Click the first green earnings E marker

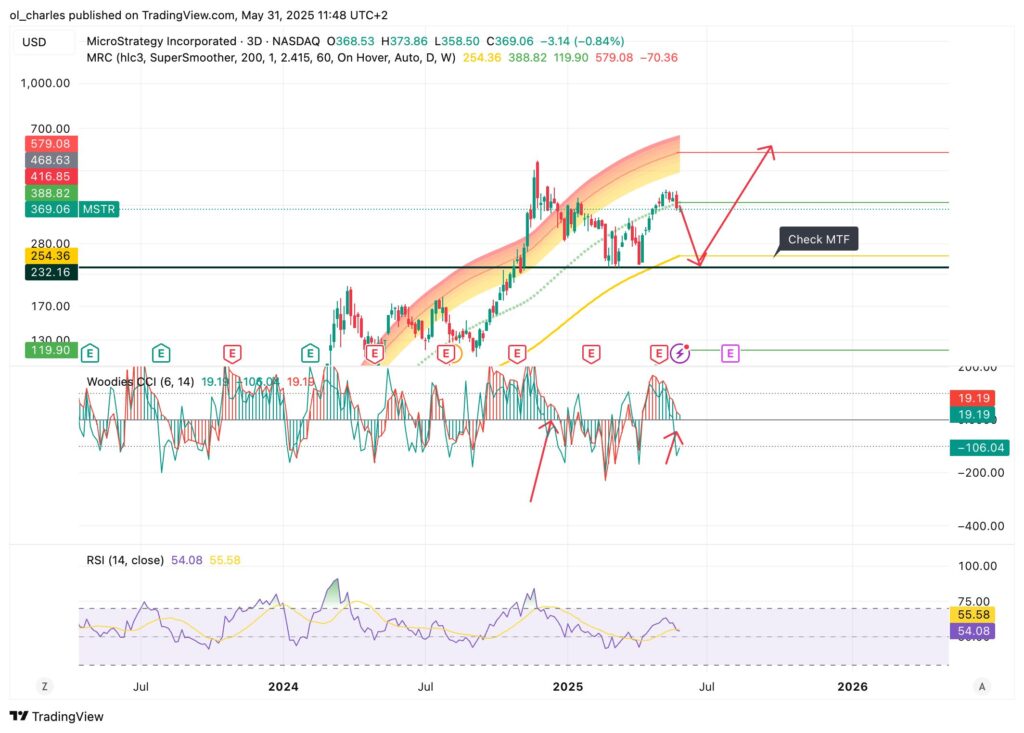point(91,352)
